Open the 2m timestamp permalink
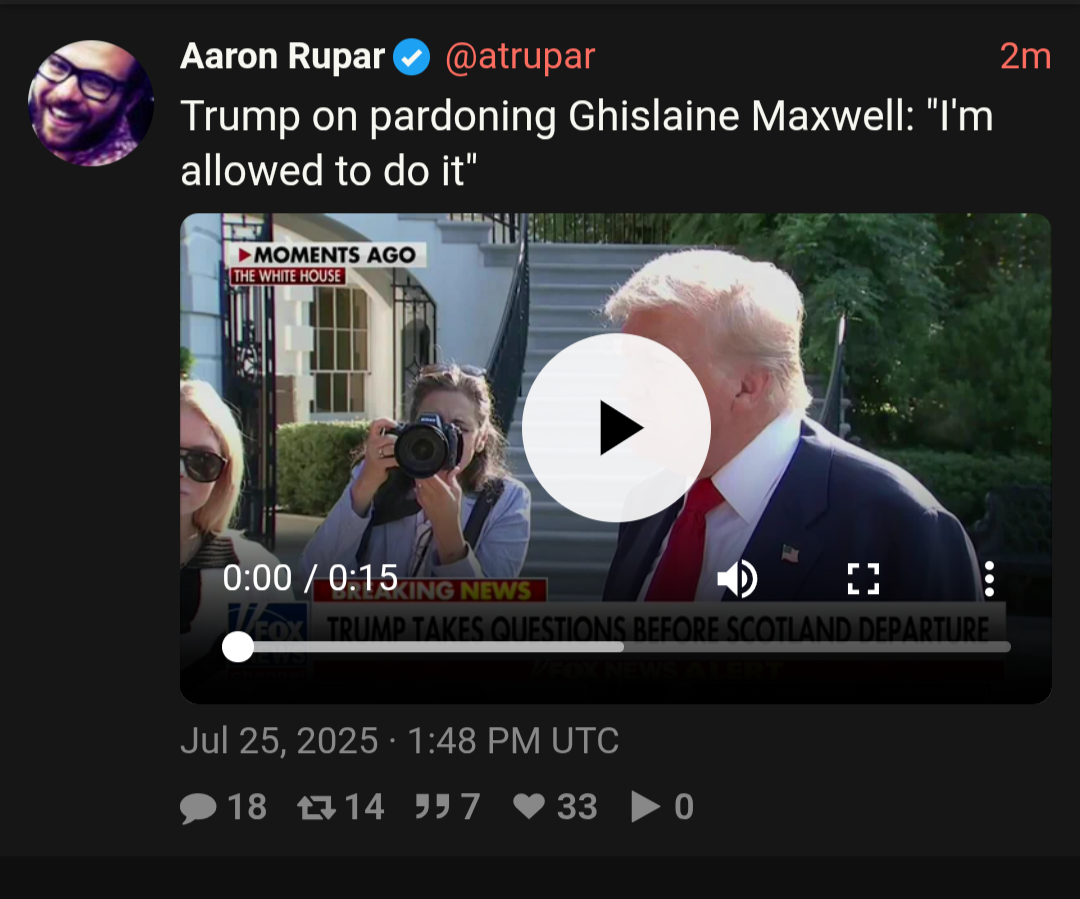Image resolution: width=1080 pixels, height=899 pixels. click(x=1025, y=56)
